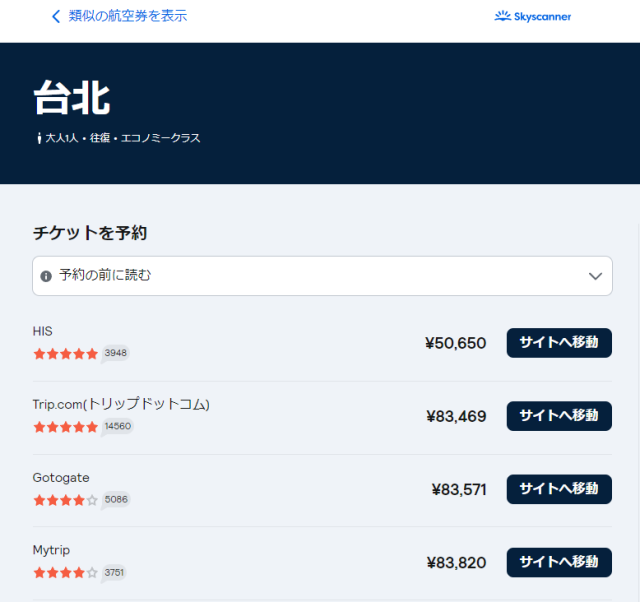The height and width of the screenshot is (602, 640).
Task: Click the Trip.com(トリップドットコム) provider name
Action: click(121, 404)
